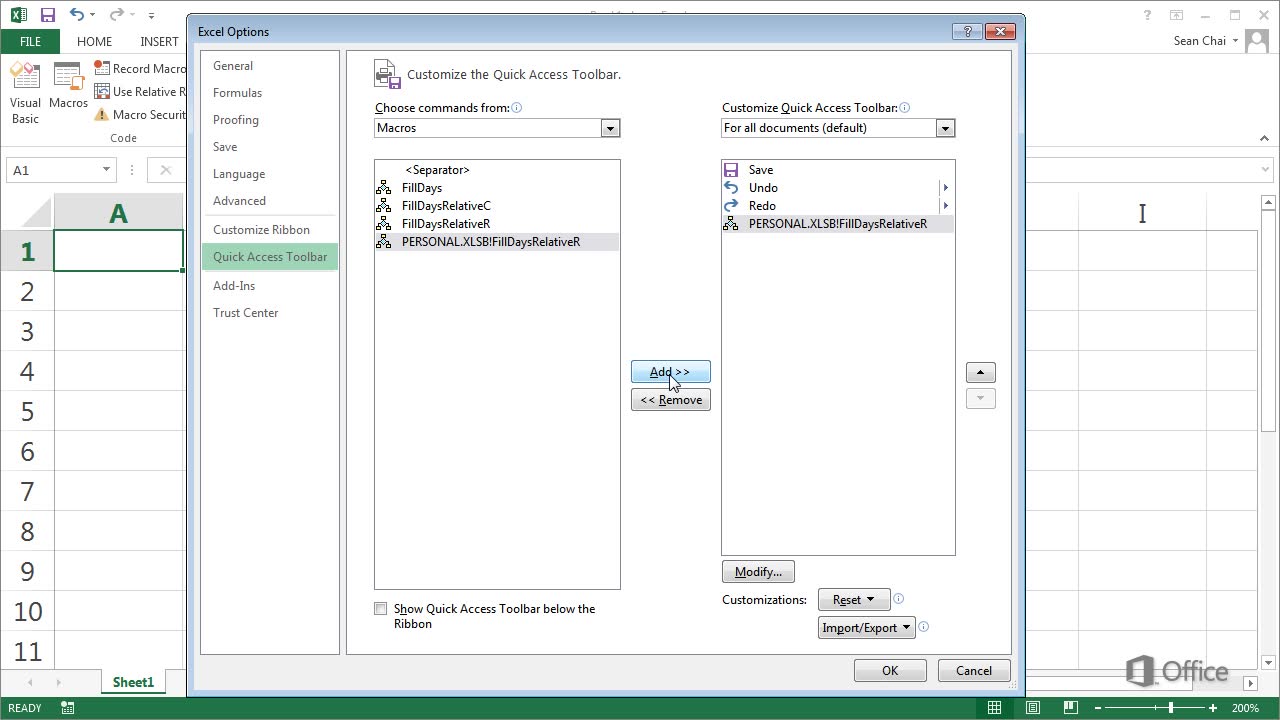Switch to Page Break Preview in status bar
The width and height of the screenshot is (1280, 720).
[x=1070, y=708]
